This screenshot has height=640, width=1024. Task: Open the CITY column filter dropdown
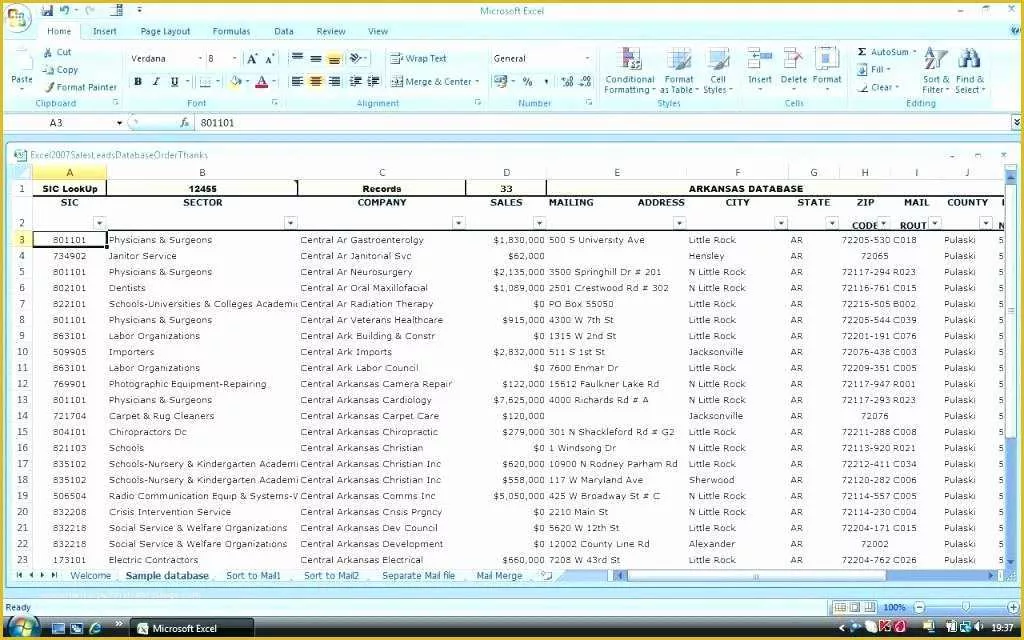coord(781,223)
